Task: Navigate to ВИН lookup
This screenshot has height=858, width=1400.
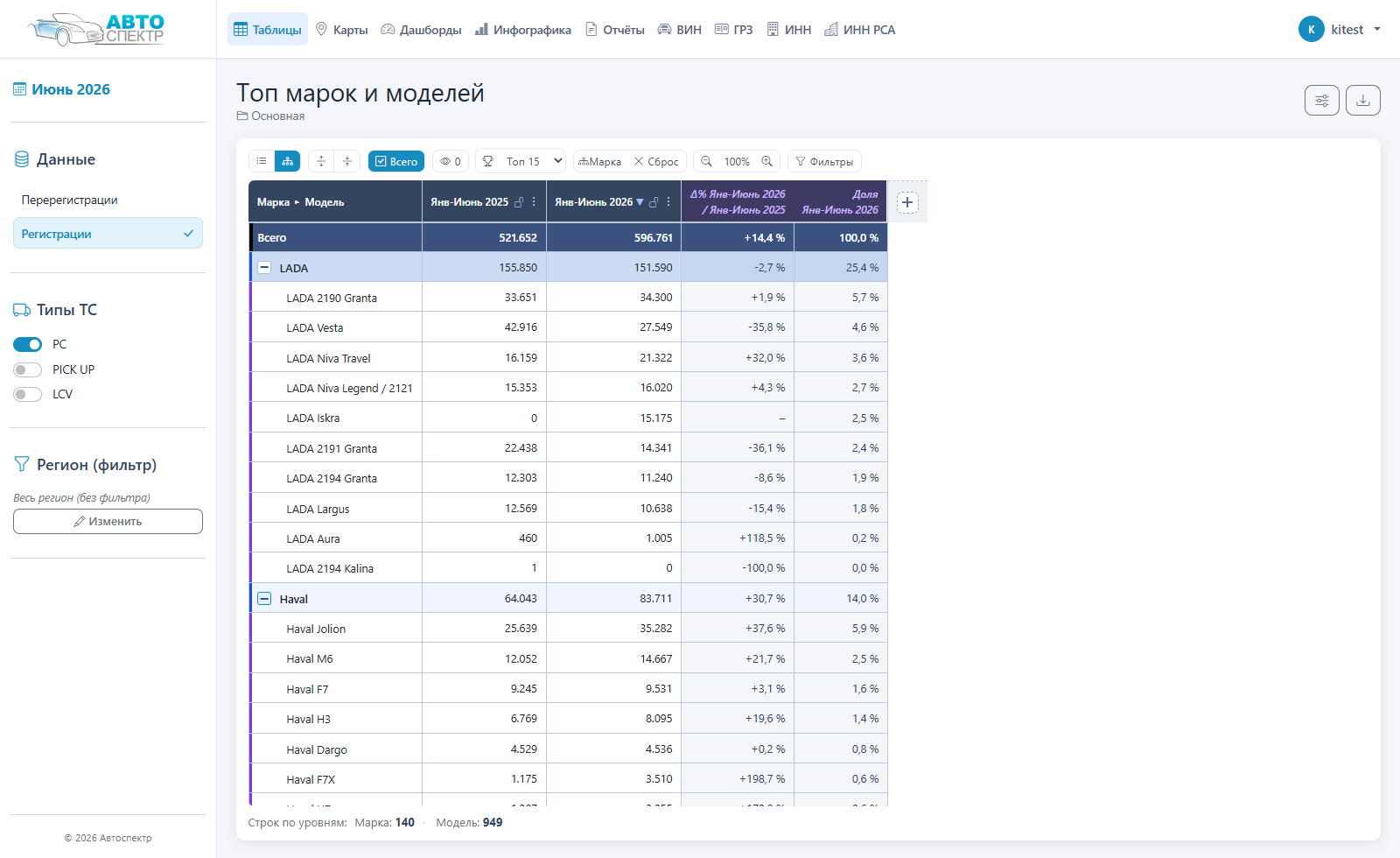Action: 680,29
